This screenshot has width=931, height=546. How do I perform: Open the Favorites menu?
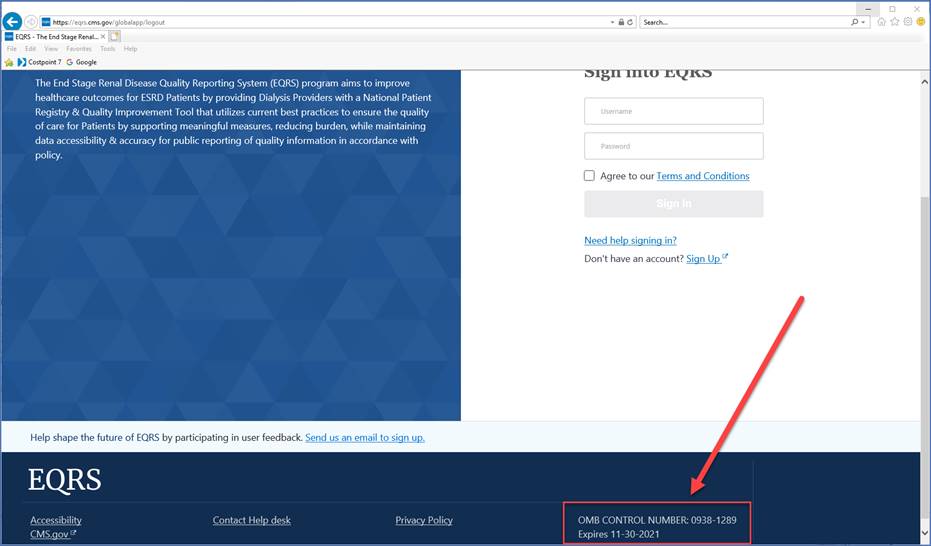point(79,49)
